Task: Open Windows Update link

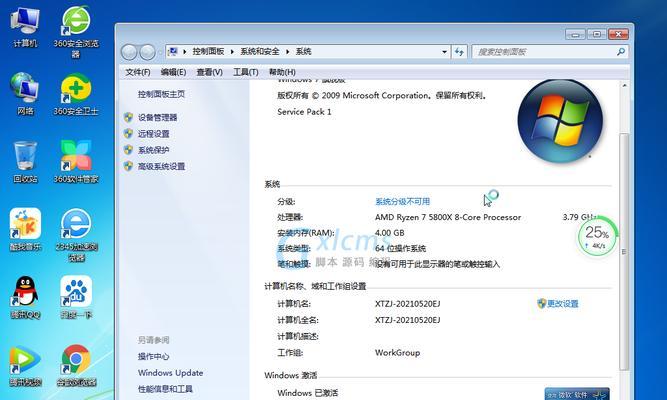Action: click(x=170, y=373)
